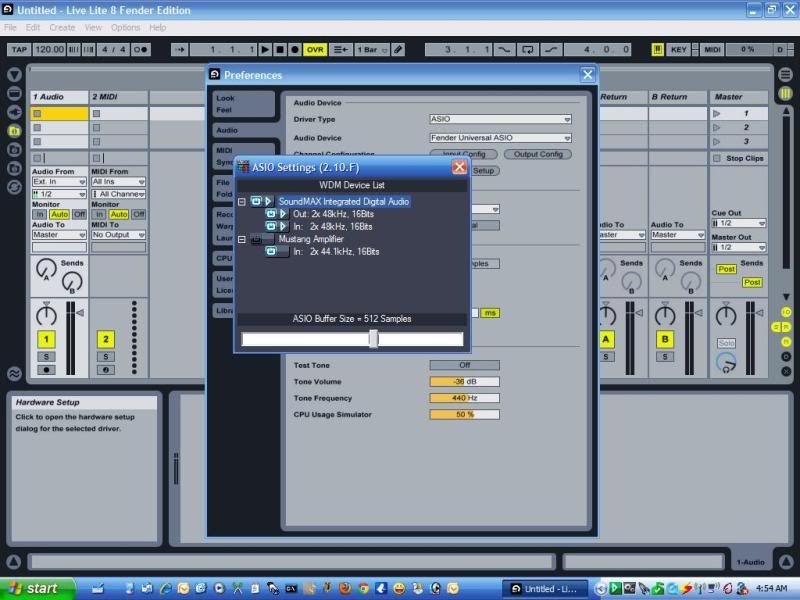Enable the SoundMAX Integrated Digital Audio device
The image size is (800, 600).
pyautogui.click(x=257, y=202)
